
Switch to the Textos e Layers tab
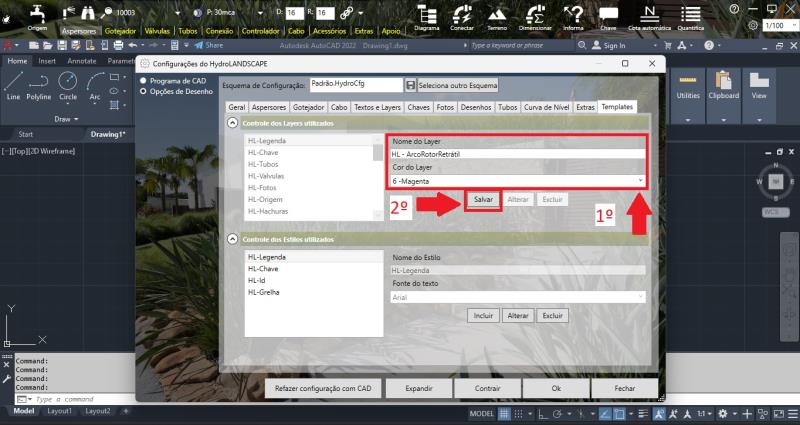[x=377, y=107]
